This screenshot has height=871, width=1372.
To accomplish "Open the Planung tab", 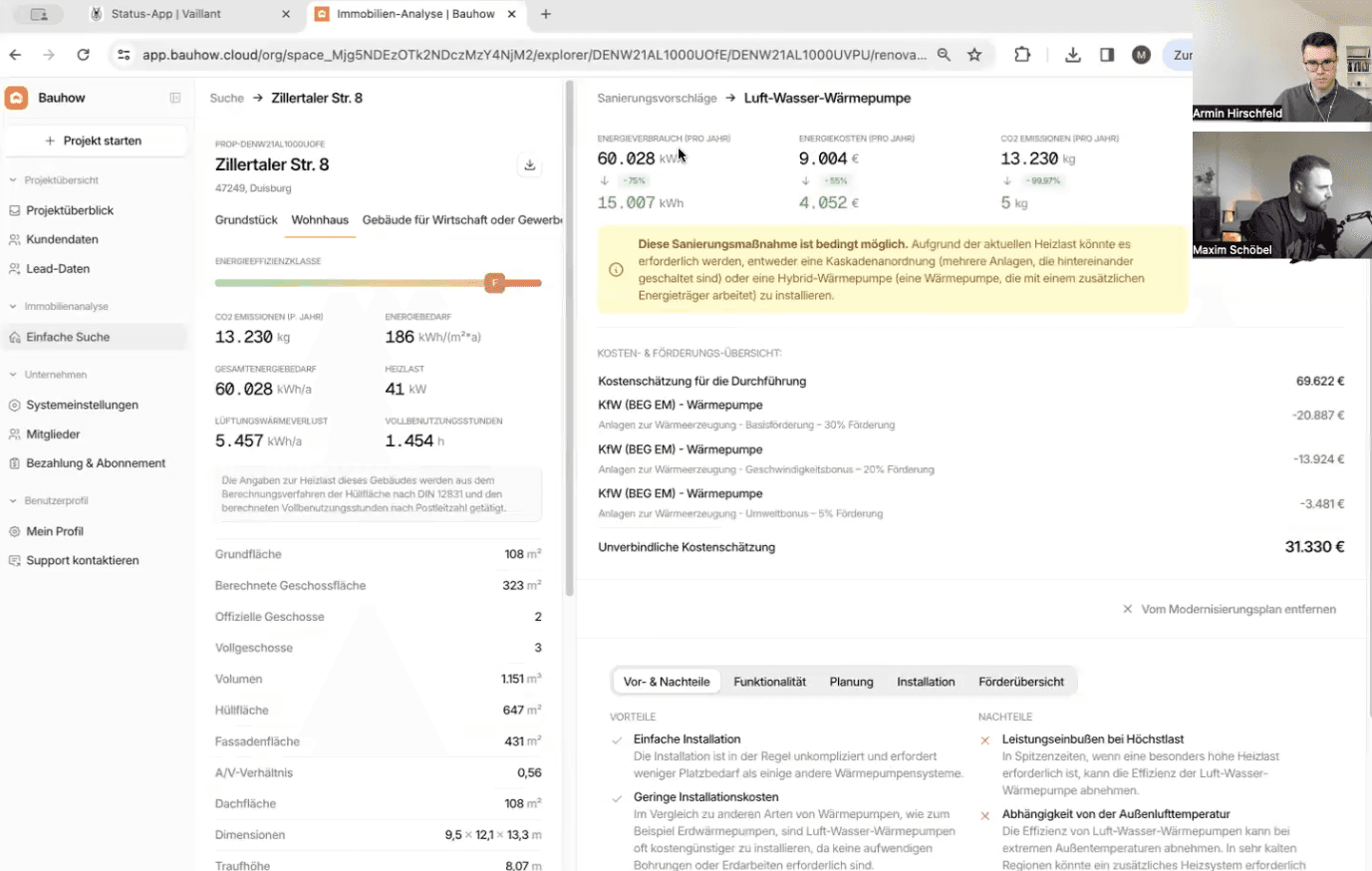I will point(851,682).
